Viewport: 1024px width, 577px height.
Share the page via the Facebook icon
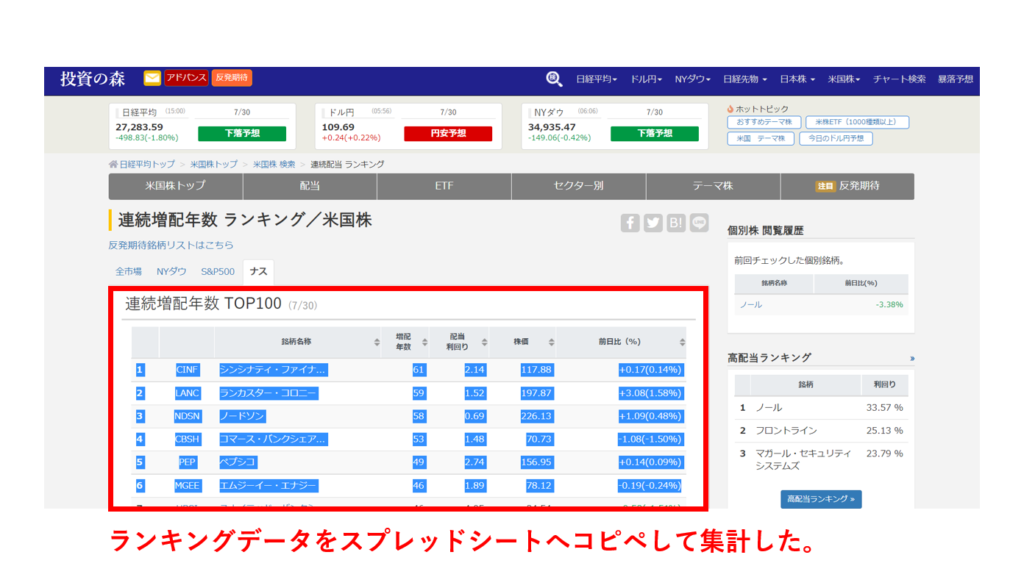[630, 222]
